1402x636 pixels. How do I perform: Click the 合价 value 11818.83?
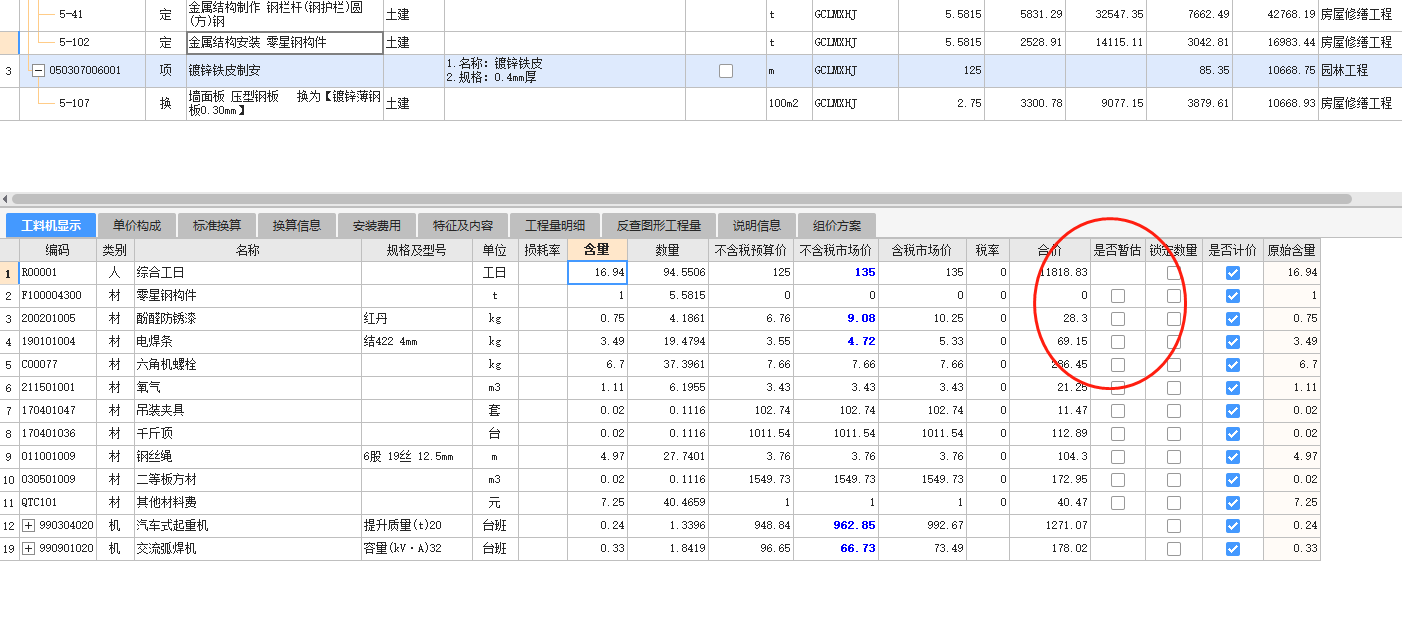[1049, 272]
